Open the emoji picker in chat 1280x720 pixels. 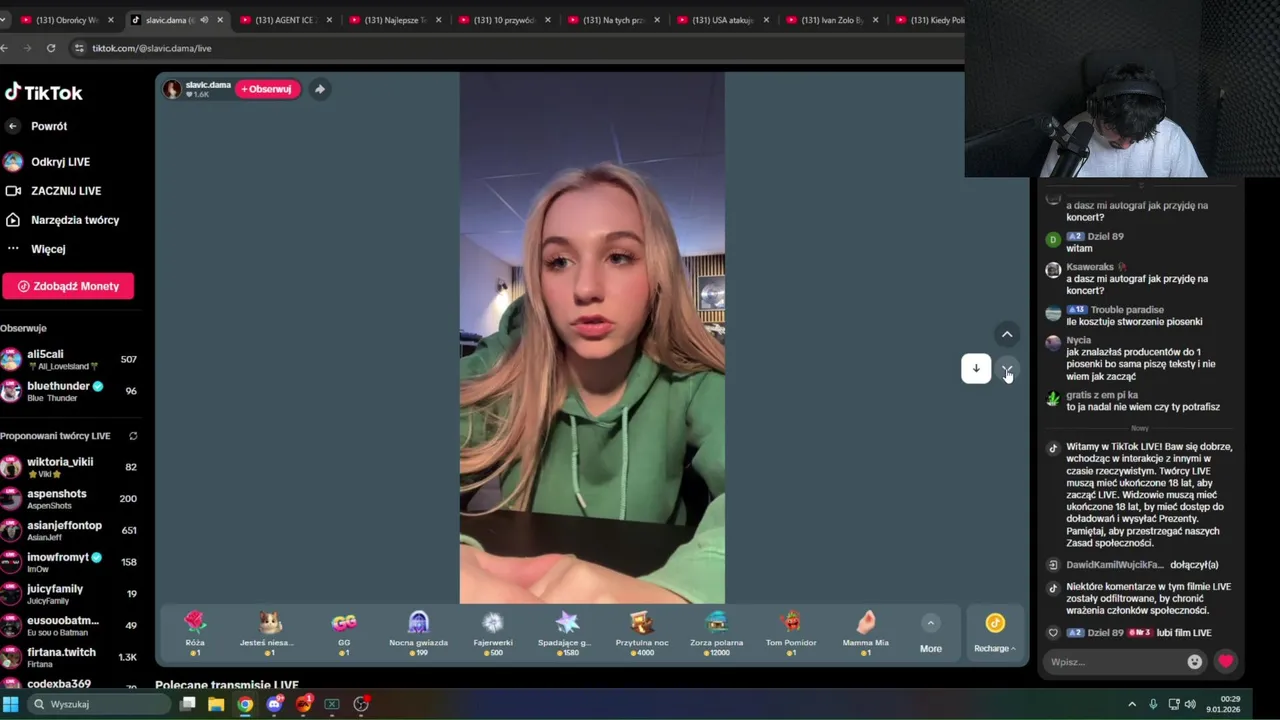[x=1195, y=662]
